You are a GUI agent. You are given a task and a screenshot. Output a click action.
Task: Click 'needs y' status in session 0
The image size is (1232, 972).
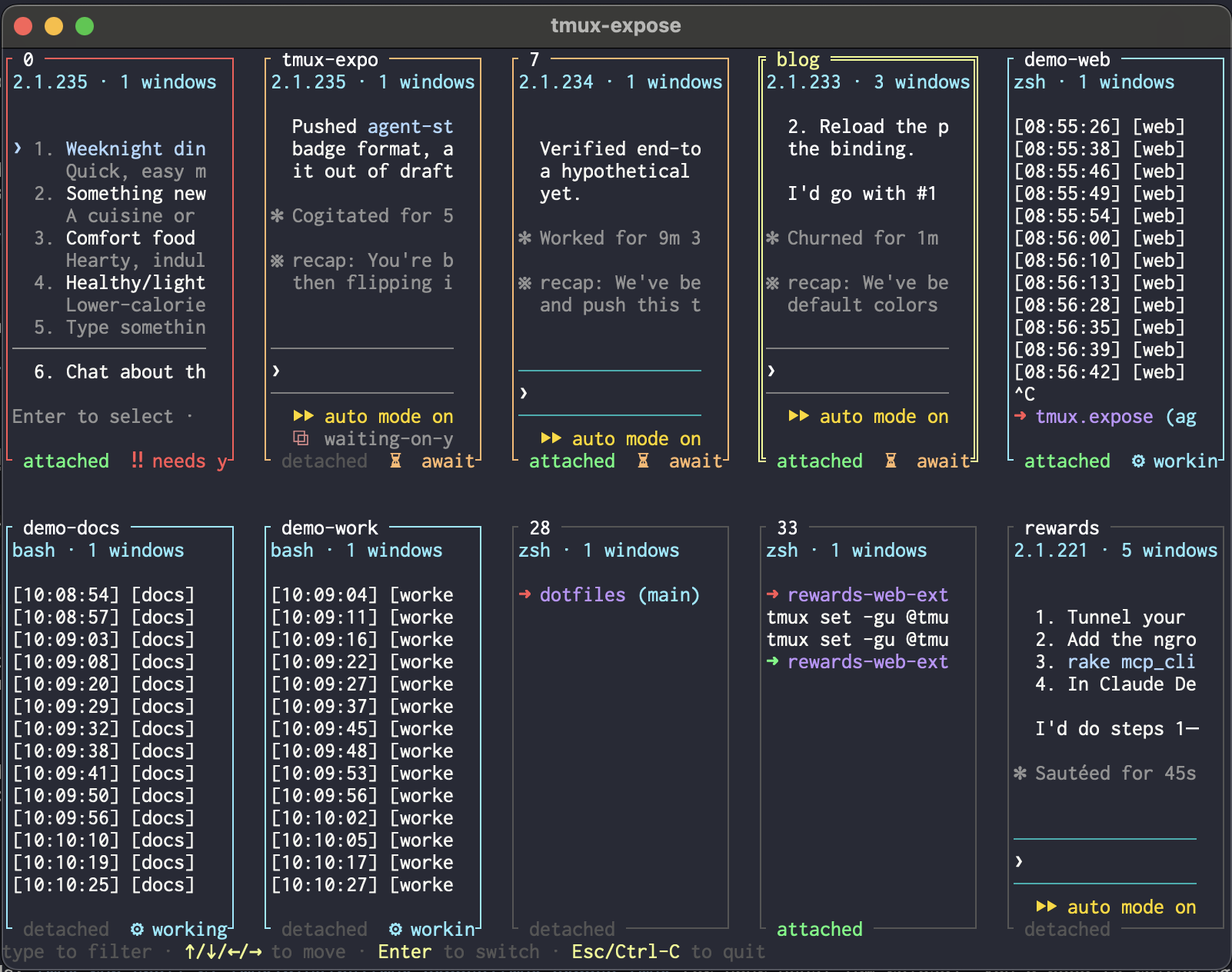coord(190,461)
